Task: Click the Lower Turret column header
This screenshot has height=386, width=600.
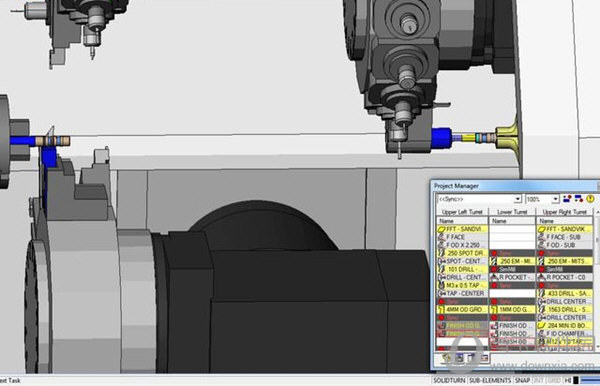Action: click(512, 212)
